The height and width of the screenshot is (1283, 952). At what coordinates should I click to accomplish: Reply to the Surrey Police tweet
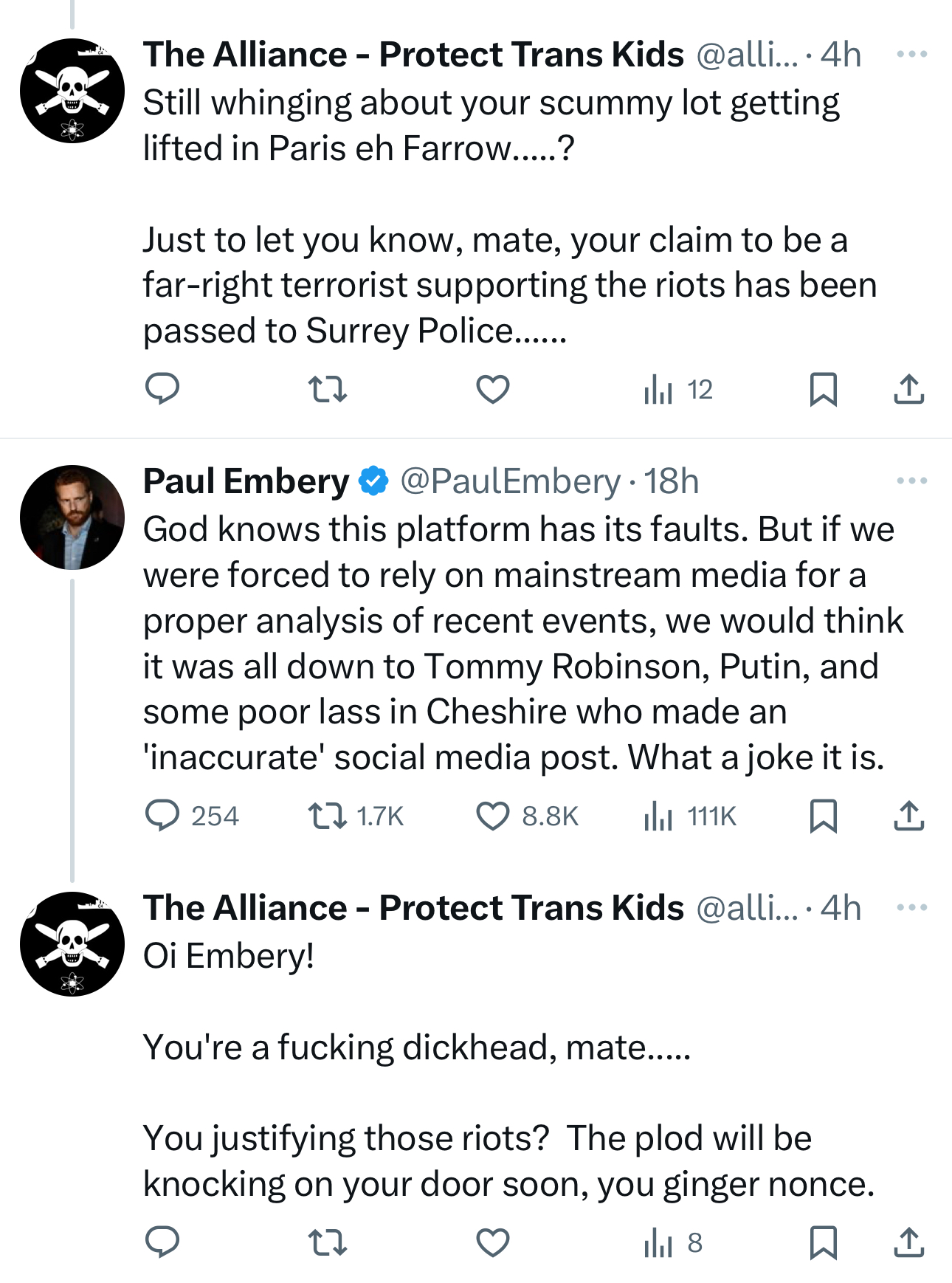click(x=162, y=389)
